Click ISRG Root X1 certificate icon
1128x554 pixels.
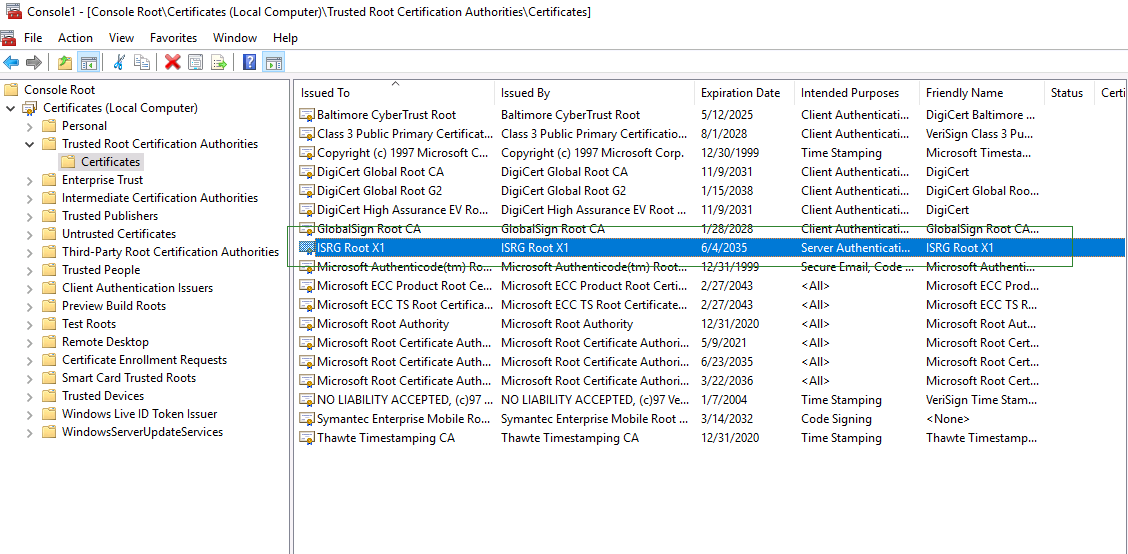click(307, 248)
